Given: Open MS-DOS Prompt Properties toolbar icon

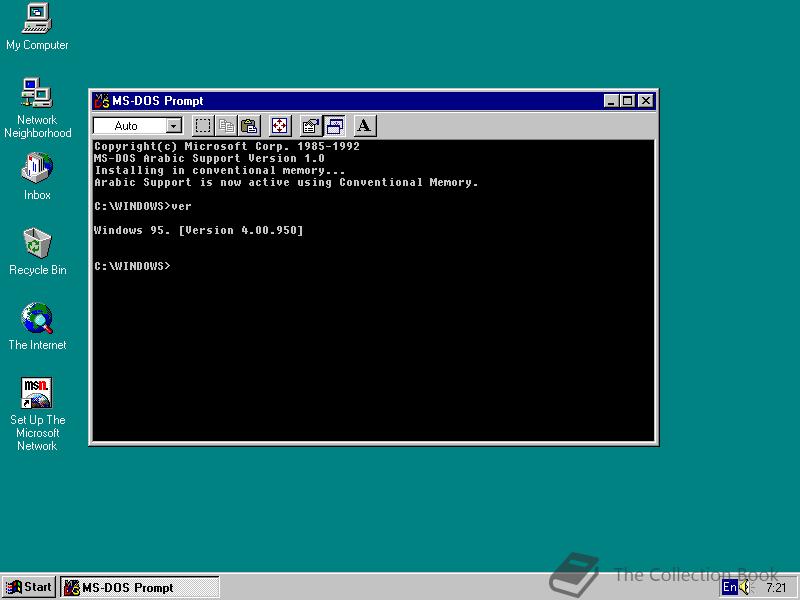Looking at the screenshot, I should point(310,126).
